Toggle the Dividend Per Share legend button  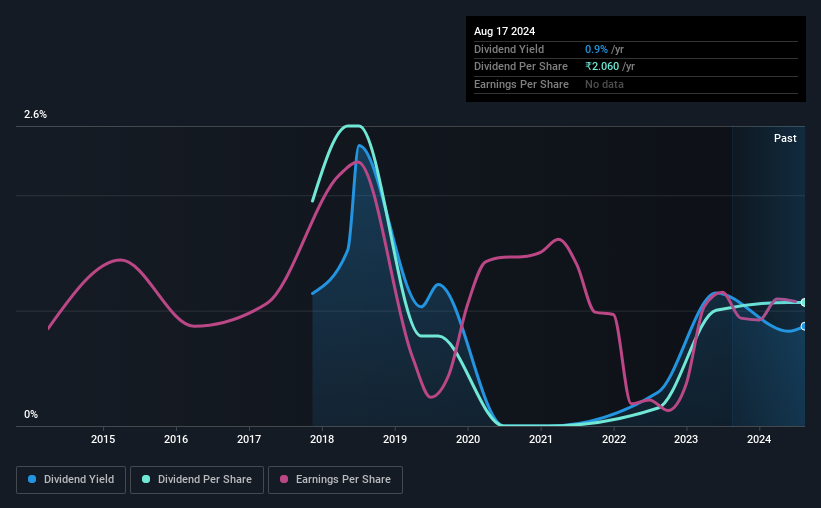(x=197, y=480)
